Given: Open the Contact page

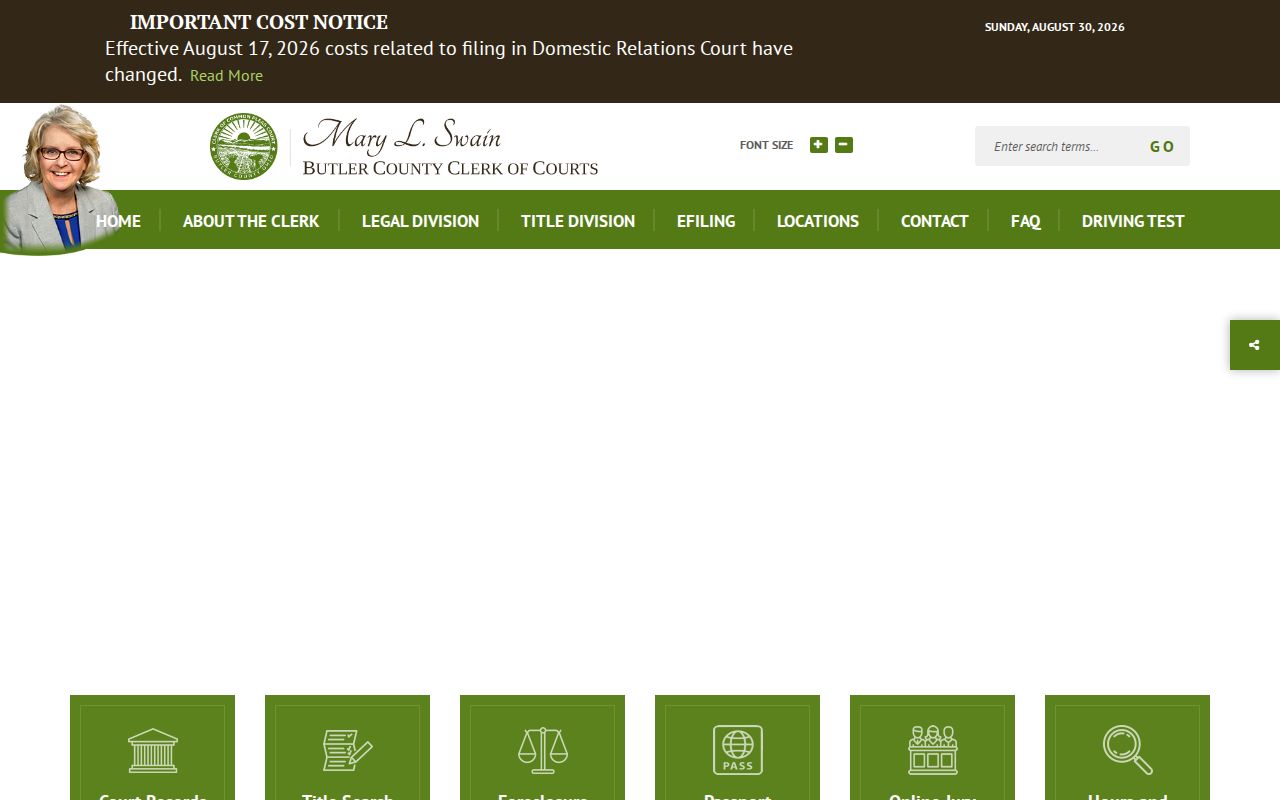Looking at the screenshot, I should click(x=935, y=221).
